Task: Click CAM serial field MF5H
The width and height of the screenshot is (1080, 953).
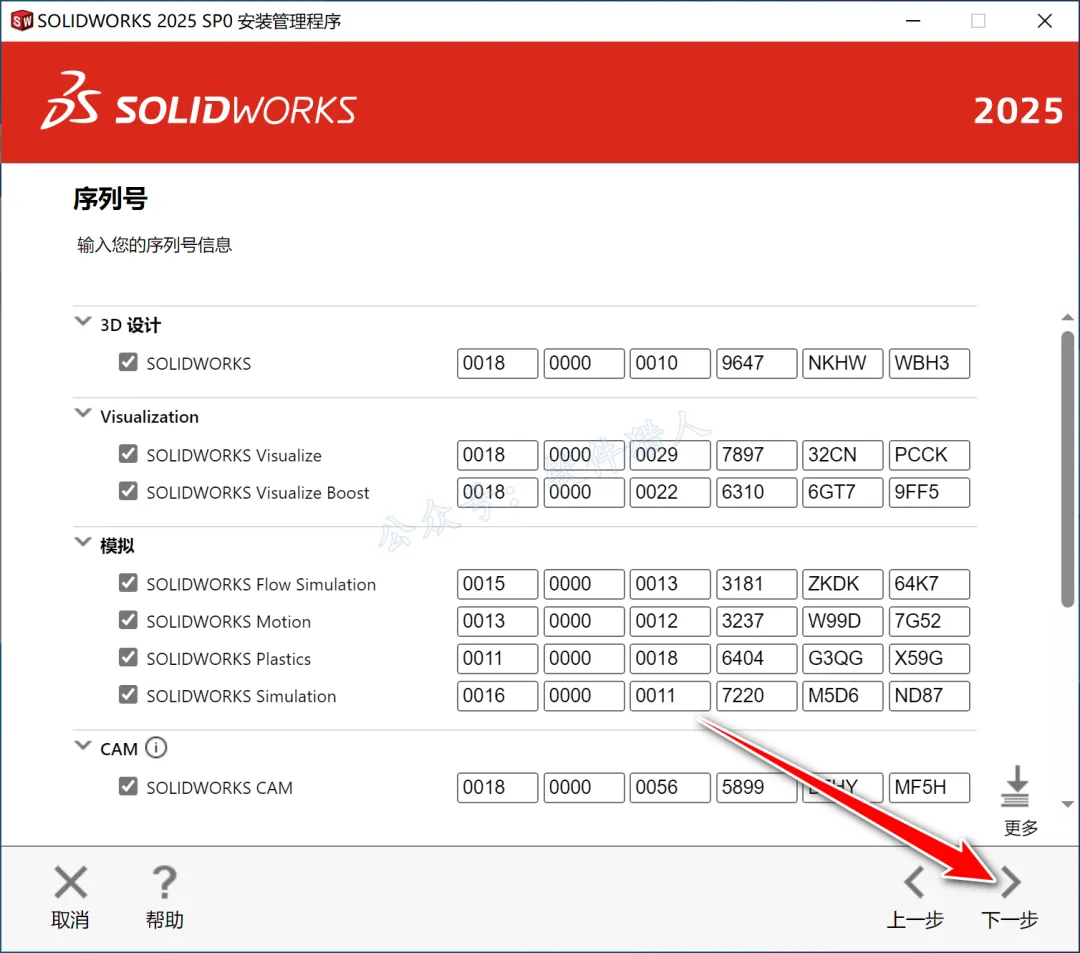Action: (929, 787)
